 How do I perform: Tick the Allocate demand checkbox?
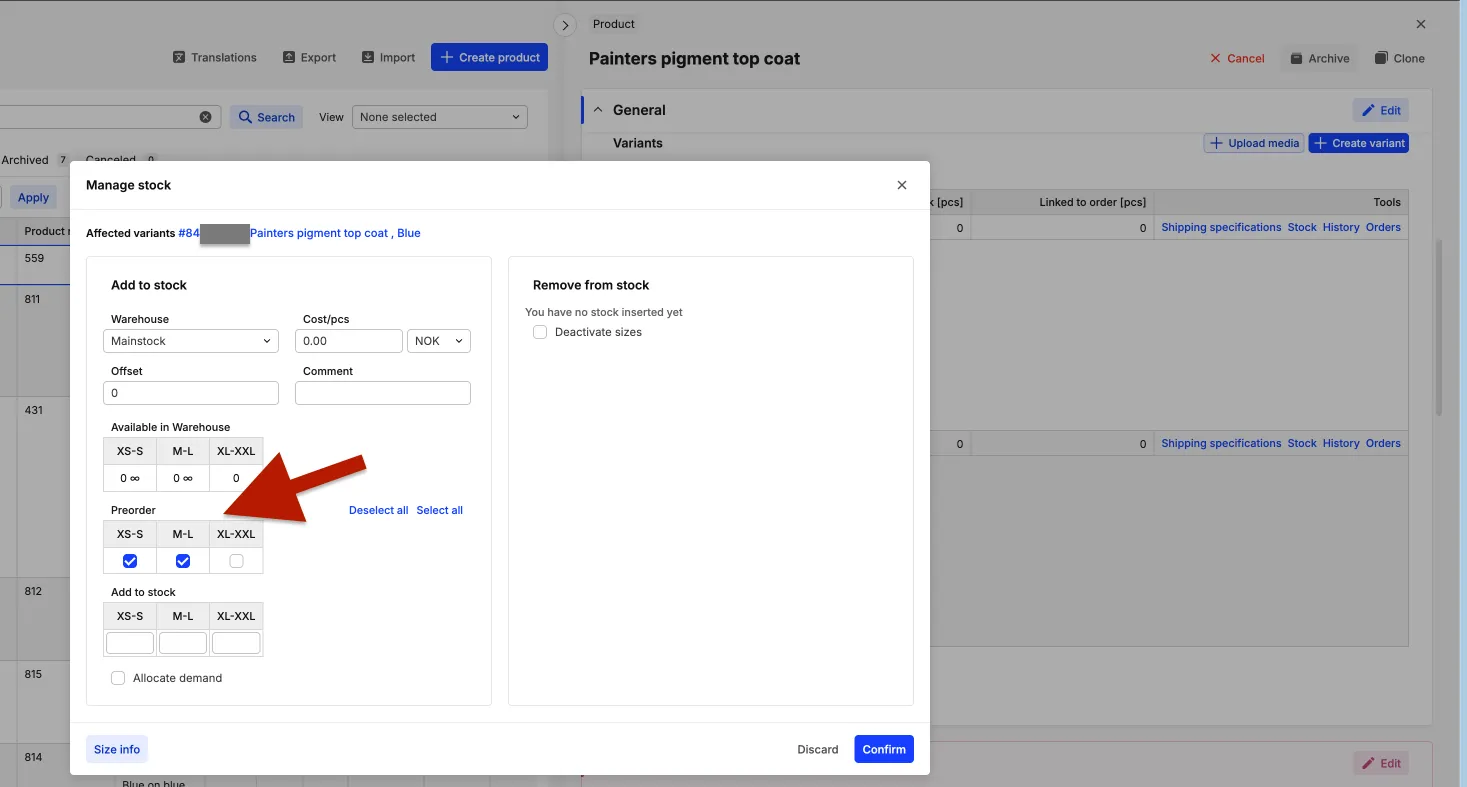118,678
